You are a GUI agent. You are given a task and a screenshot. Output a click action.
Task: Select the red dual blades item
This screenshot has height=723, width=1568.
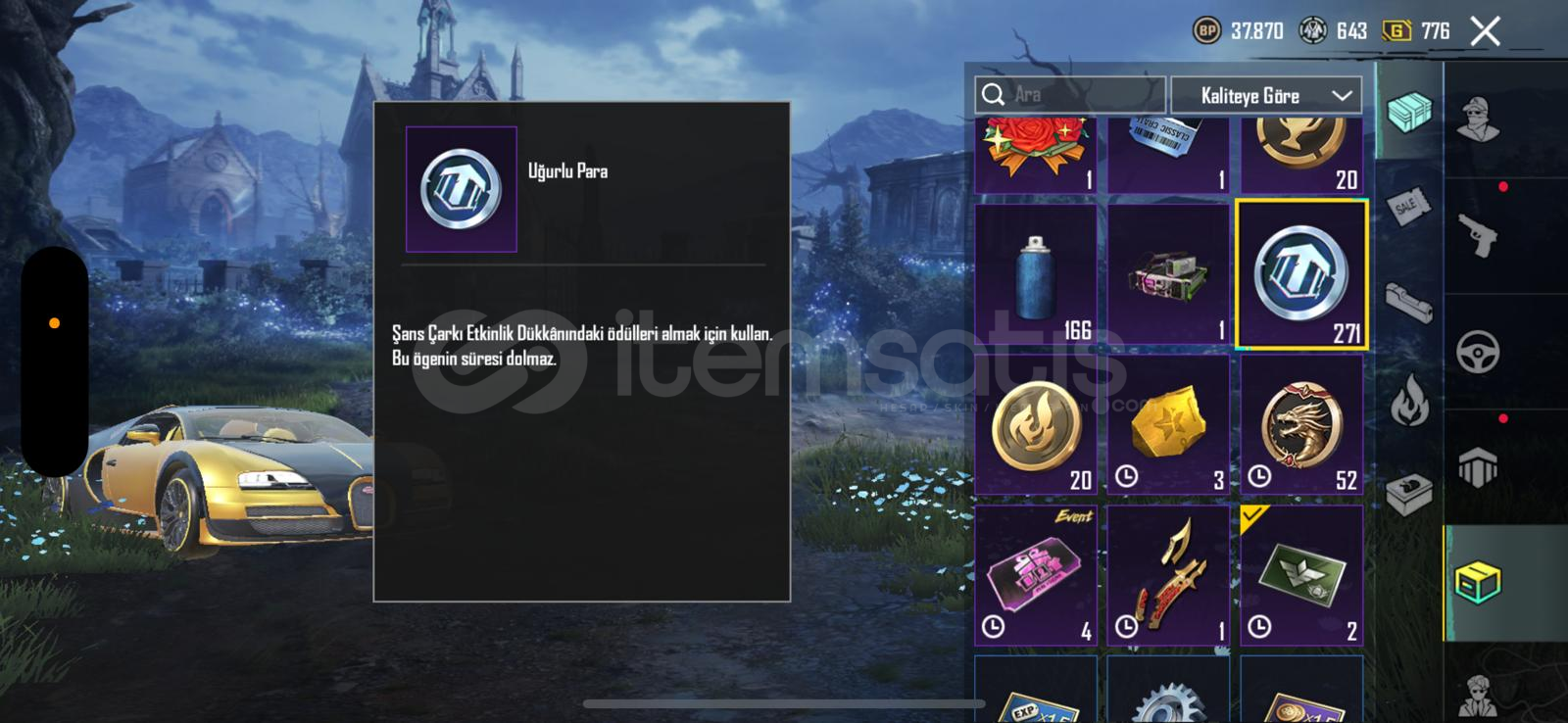1168,576
